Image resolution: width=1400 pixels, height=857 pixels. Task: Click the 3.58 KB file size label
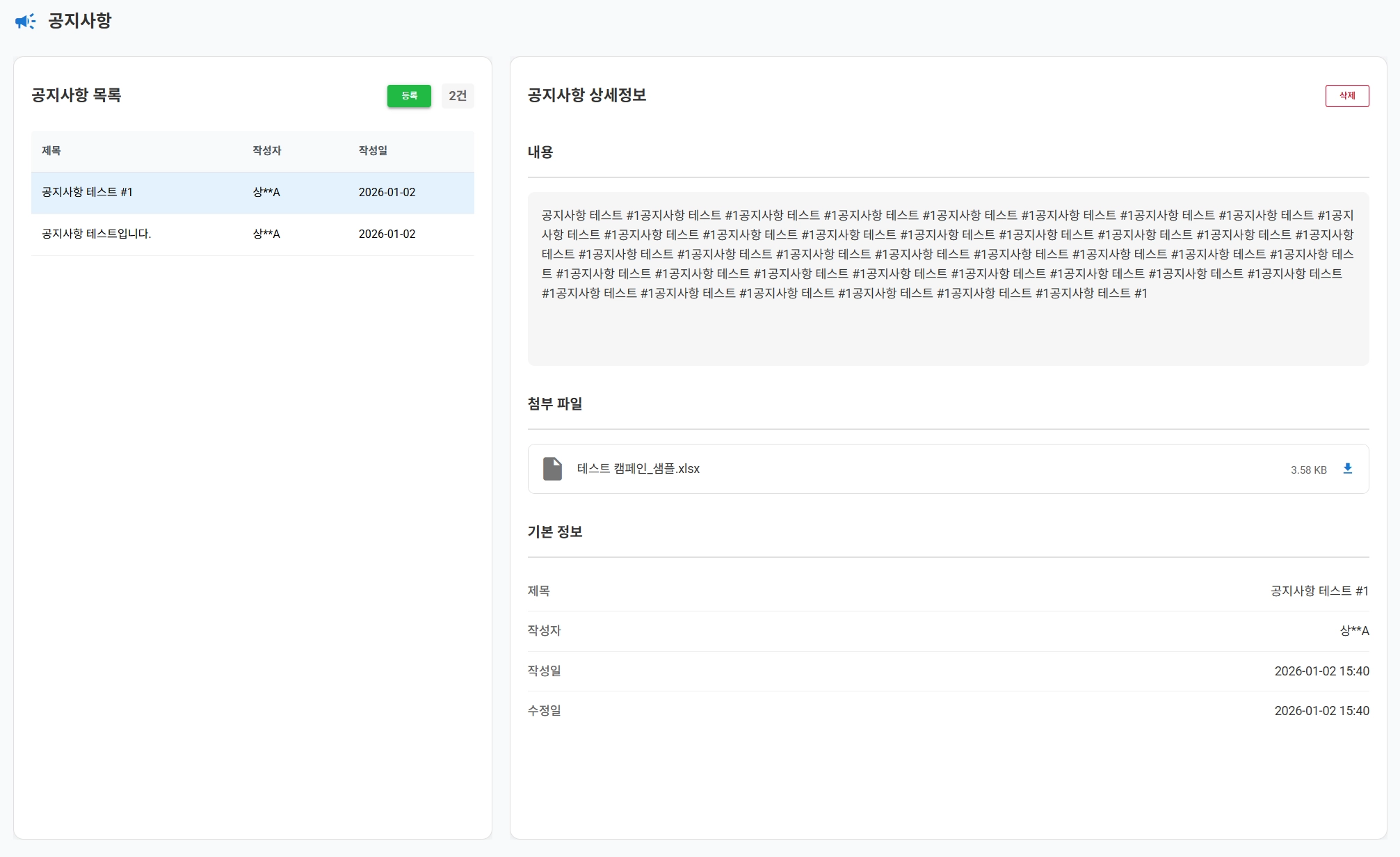[x=1308, y=470]
